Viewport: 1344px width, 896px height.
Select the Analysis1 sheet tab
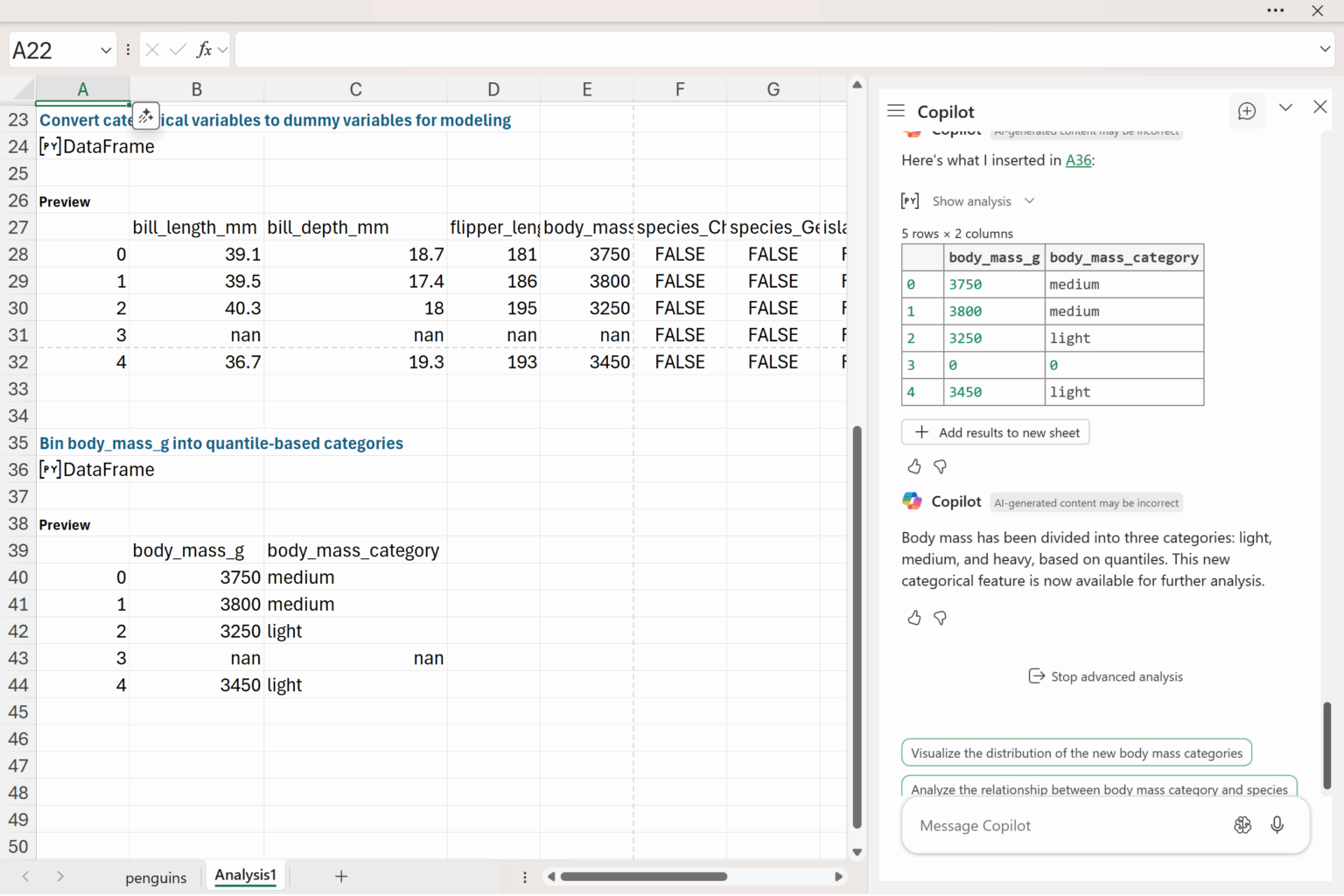(x=245, y=875)
